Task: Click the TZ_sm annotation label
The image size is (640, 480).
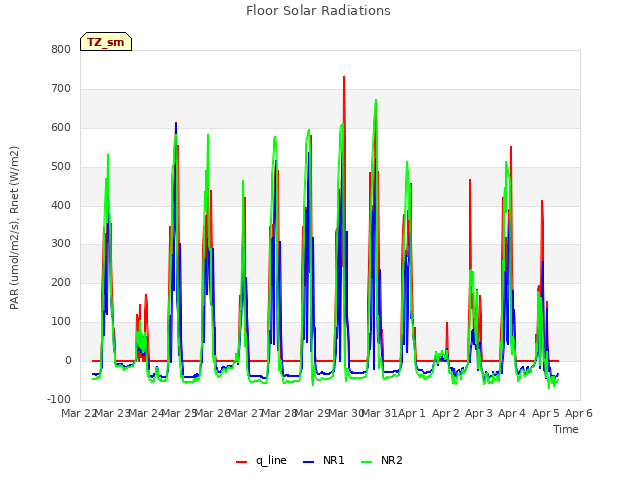Action: point(106,42)
